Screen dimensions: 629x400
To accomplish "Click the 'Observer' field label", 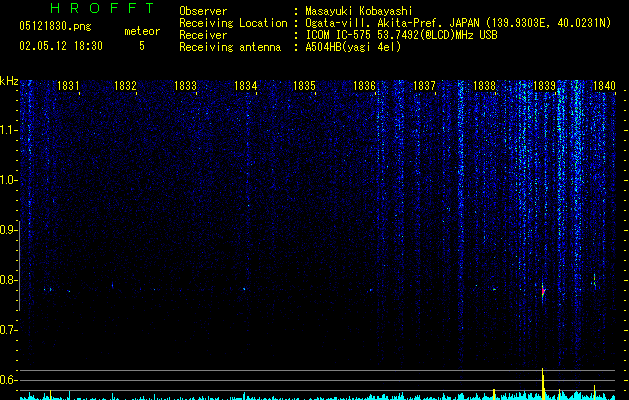I will (x=203, y=11).
